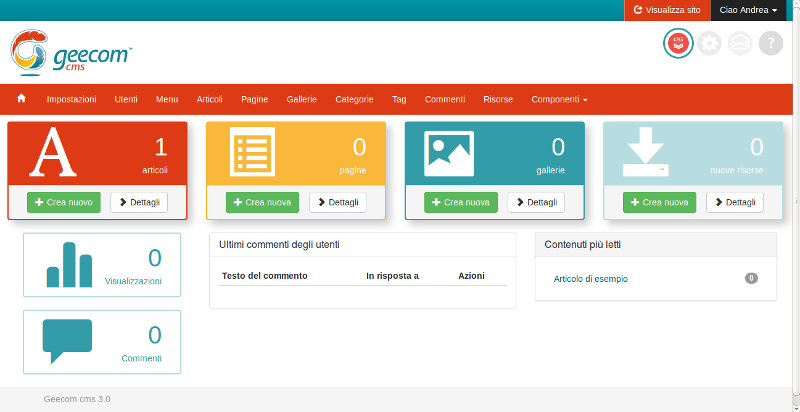Open the Commenti link under speech bubble
The height and width of the screenshot is (412, 800).
pyautogui.click(x=141, y=358)
